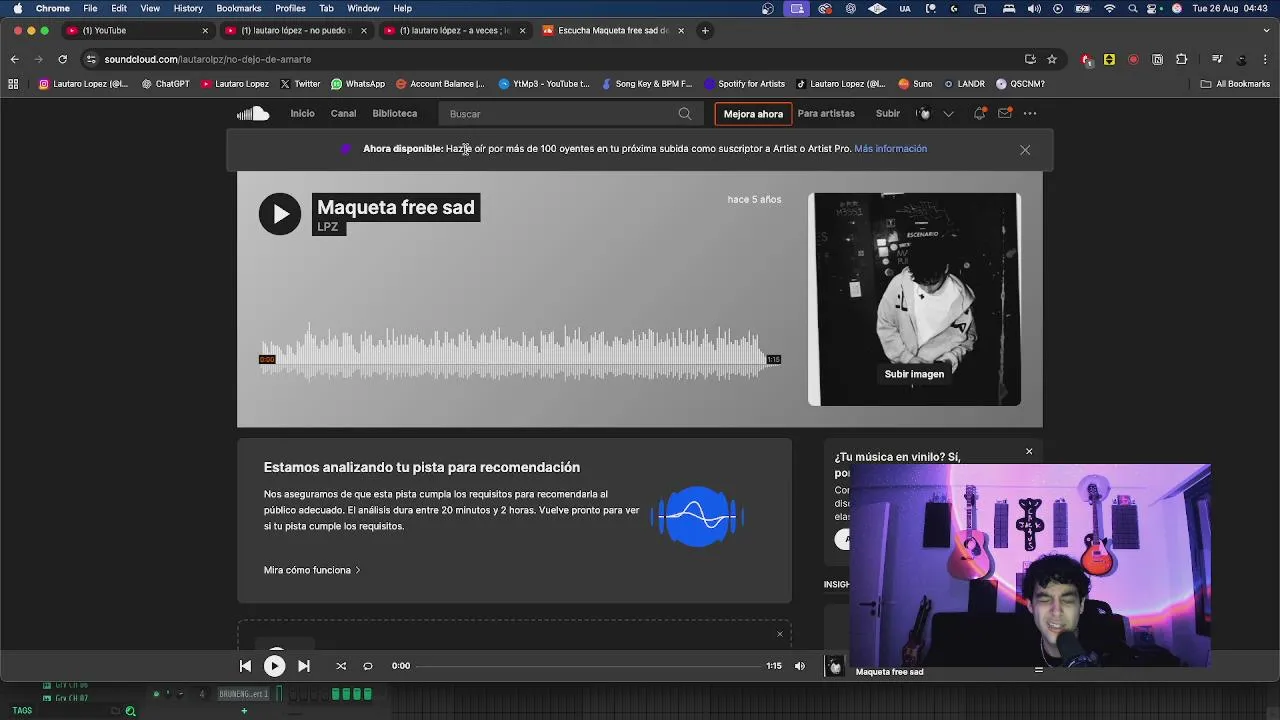Open the LANDR bookmark
The width and height of the screenshot is (1280, 720).
point(965,84)
